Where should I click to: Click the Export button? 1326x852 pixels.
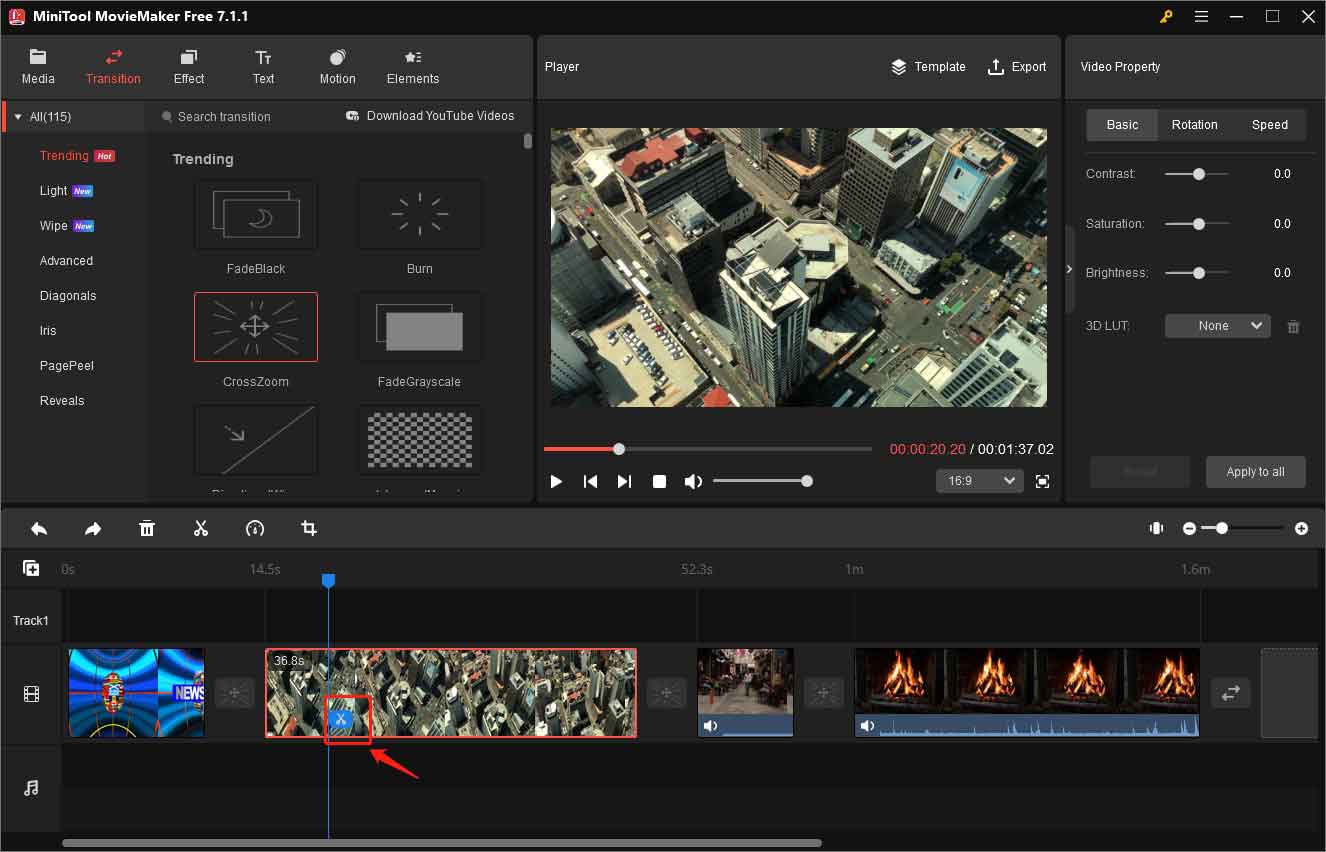tap(1017, 67)
